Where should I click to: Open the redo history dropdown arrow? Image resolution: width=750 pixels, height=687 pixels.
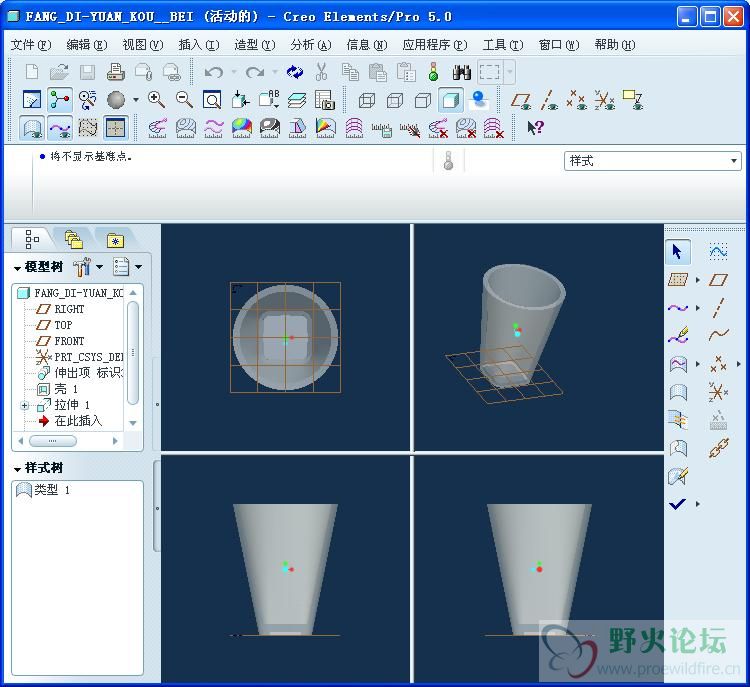[275, 72]
